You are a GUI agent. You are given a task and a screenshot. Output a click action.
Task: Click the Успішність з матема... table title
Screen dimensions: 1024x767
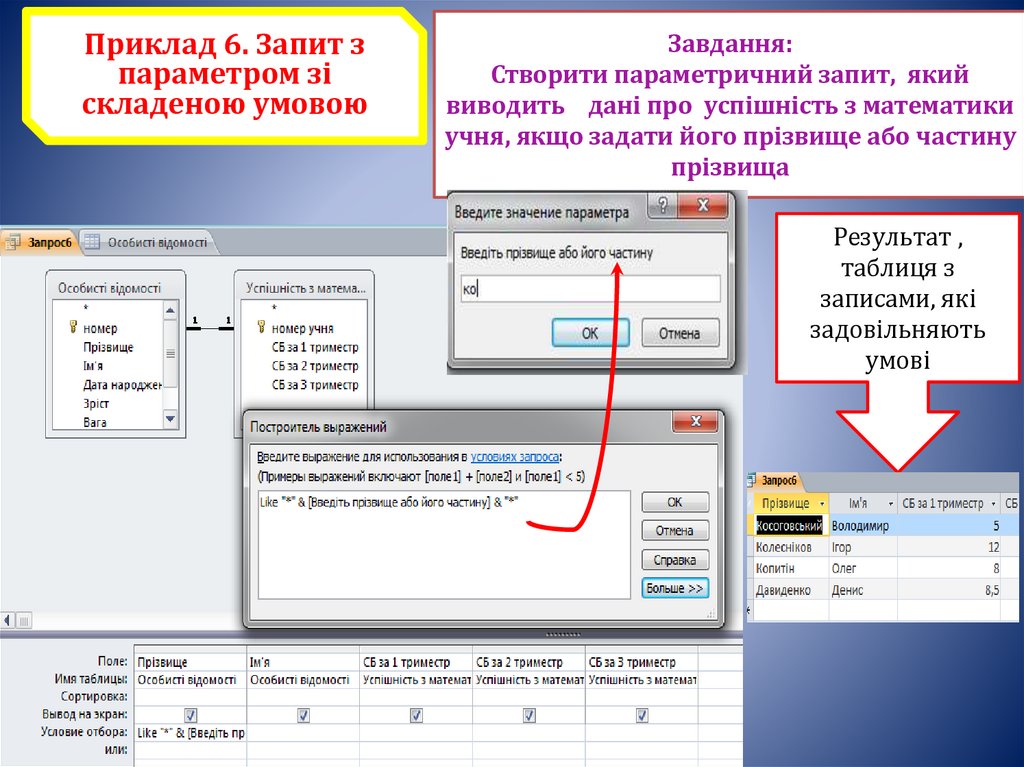point(305,287)
